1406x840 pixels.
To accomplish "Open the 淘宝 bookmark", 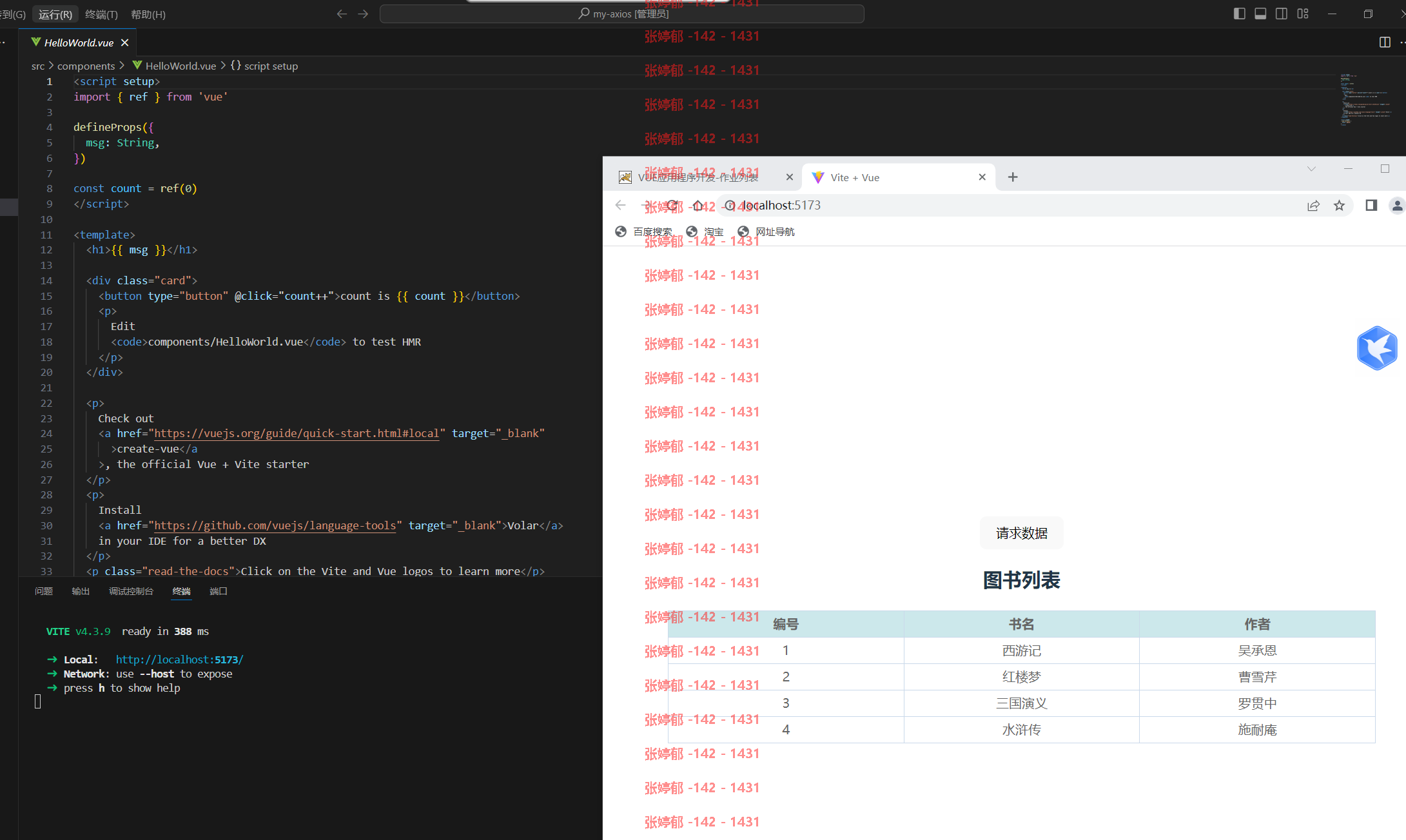I will tap(705, 231).
